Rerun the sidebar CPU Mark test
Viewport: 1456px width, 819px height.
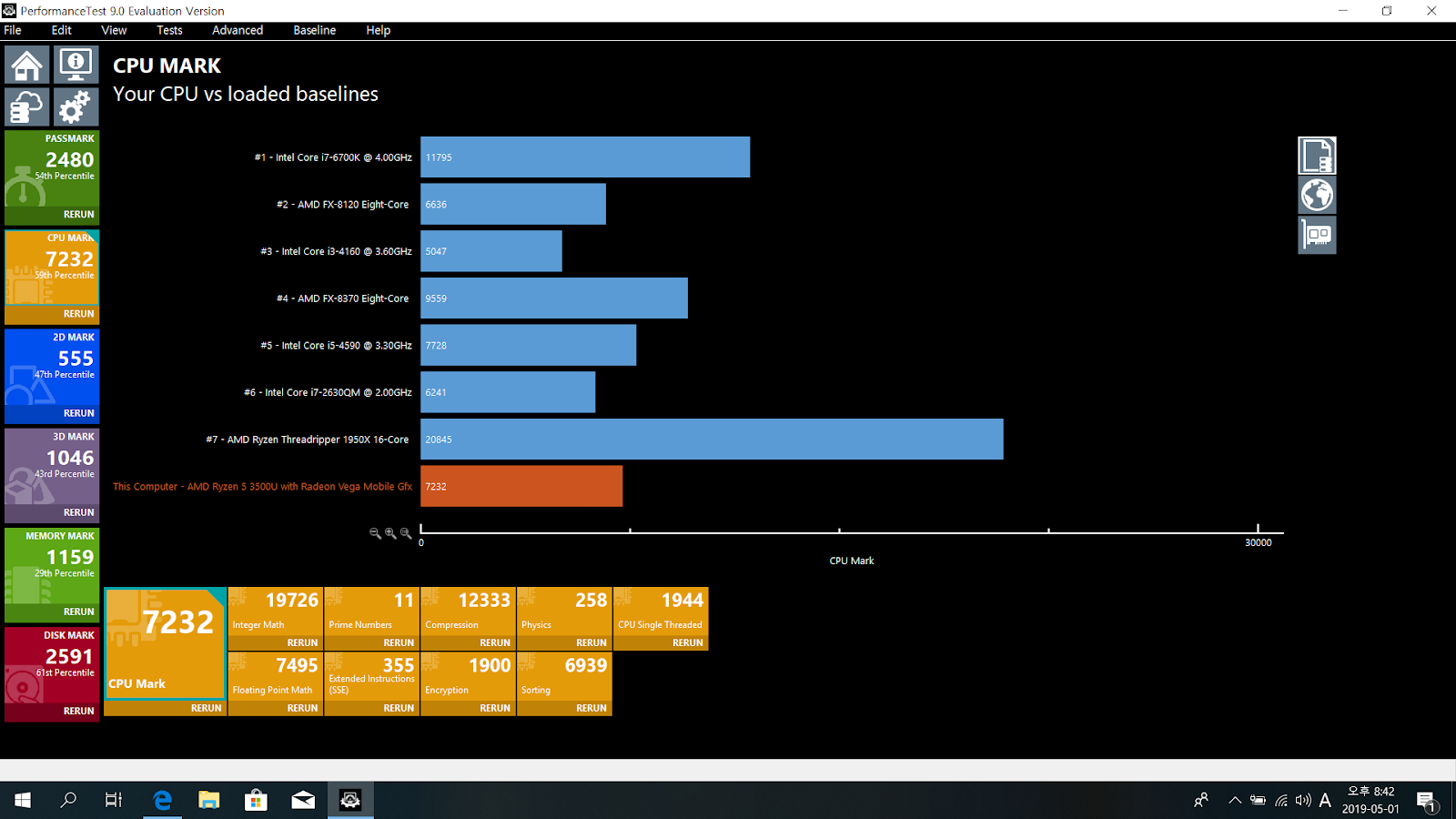coord(78,314)
